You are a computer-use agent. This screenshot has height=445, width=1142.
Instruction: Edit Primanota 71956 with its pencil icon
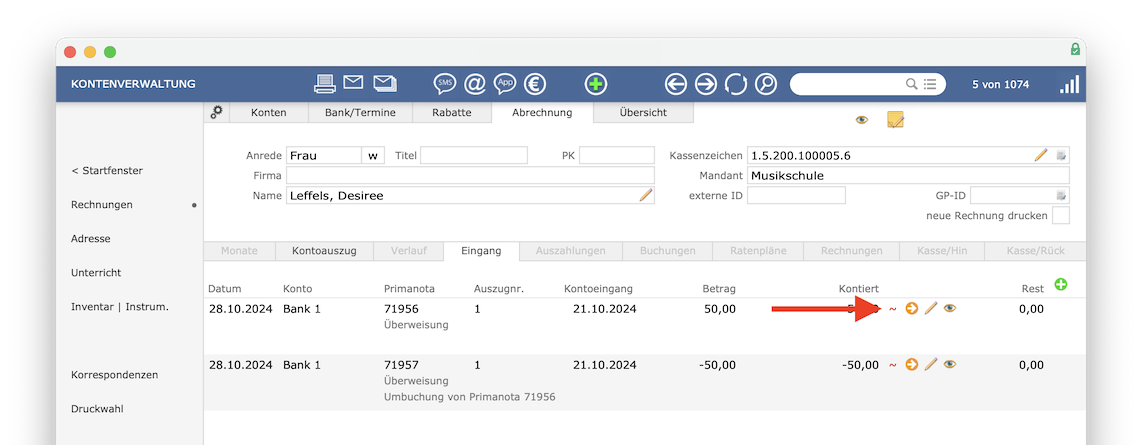point(930,308)
